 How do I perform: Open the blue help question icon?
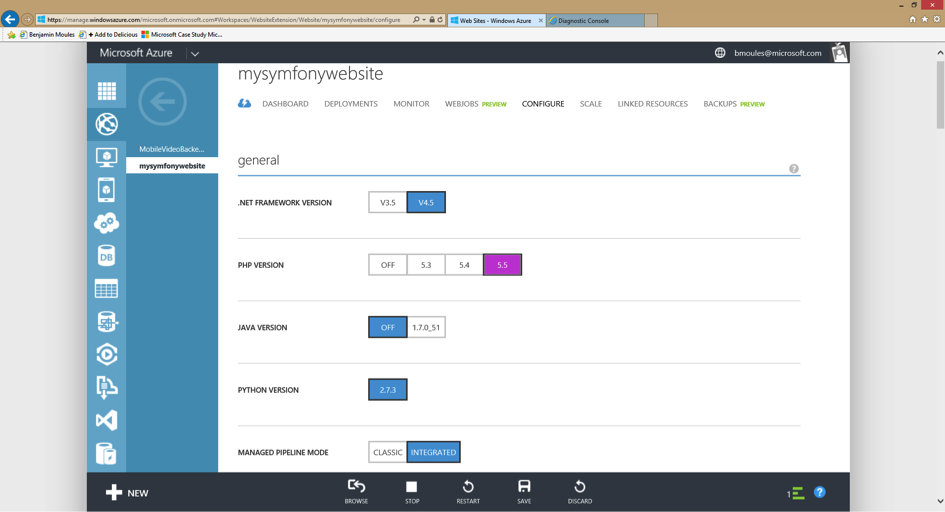tap(820, 492)
